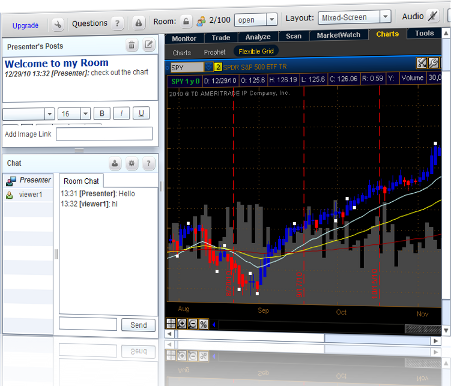The height and width of the screenshot is (386, 451).
Task: Click the room lock icon
Action: coord(186,21)
